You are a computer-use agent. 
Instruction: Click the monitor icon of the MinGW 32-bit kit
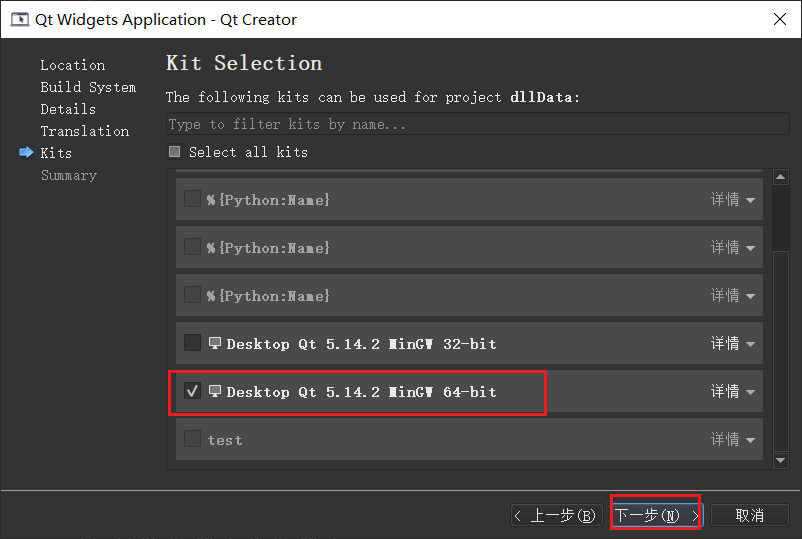[215, 343]
